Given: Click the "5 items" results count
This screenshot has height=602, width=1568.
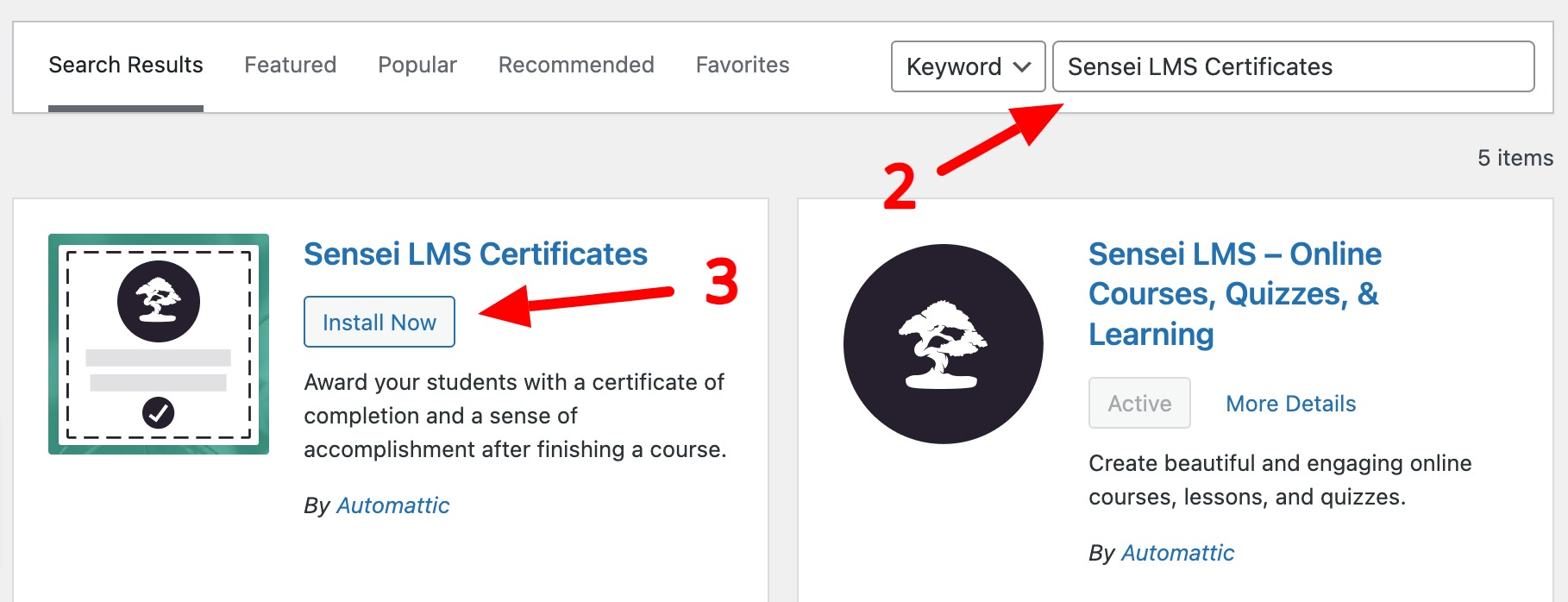Looking at the screenshot, I should pyautogui.click(x=1515, y=158).
